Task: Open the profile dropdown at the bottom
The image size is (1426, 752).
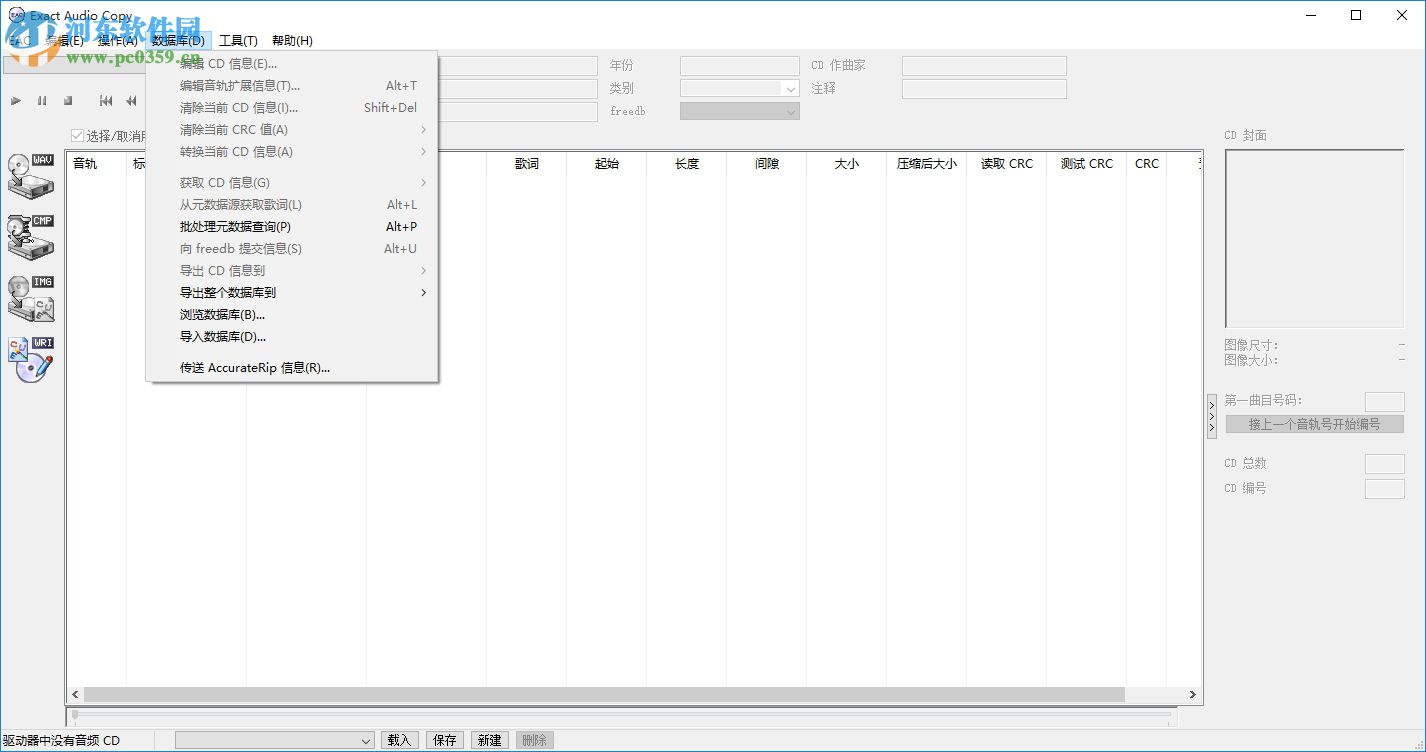Action: coord(366,740)
